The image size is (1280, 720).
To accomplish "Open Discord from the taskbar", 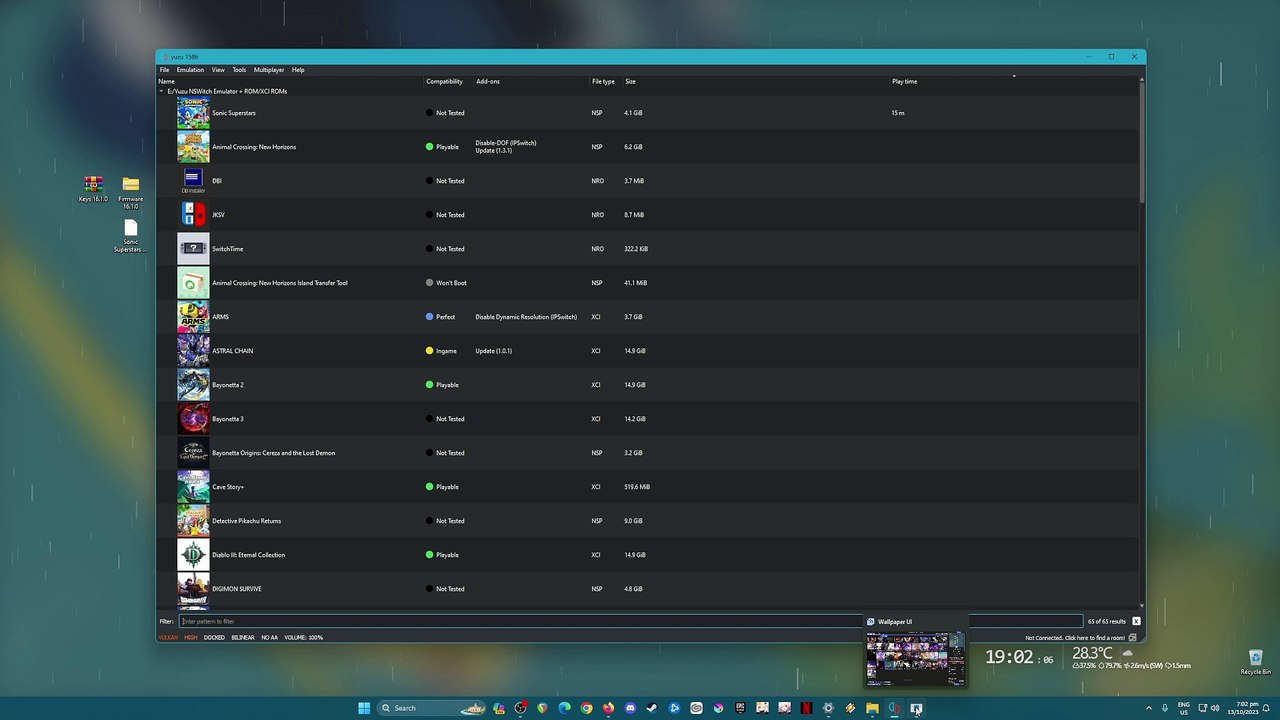I will point(630,708).
